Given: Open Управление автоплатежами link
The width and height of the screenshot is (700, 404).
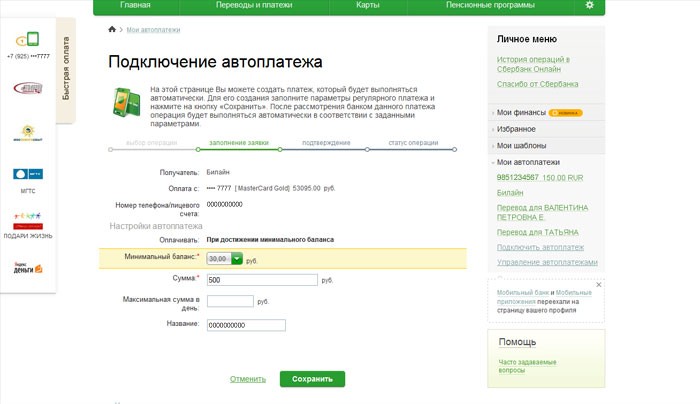Looking at the screenshot, I should coord(547,262).
